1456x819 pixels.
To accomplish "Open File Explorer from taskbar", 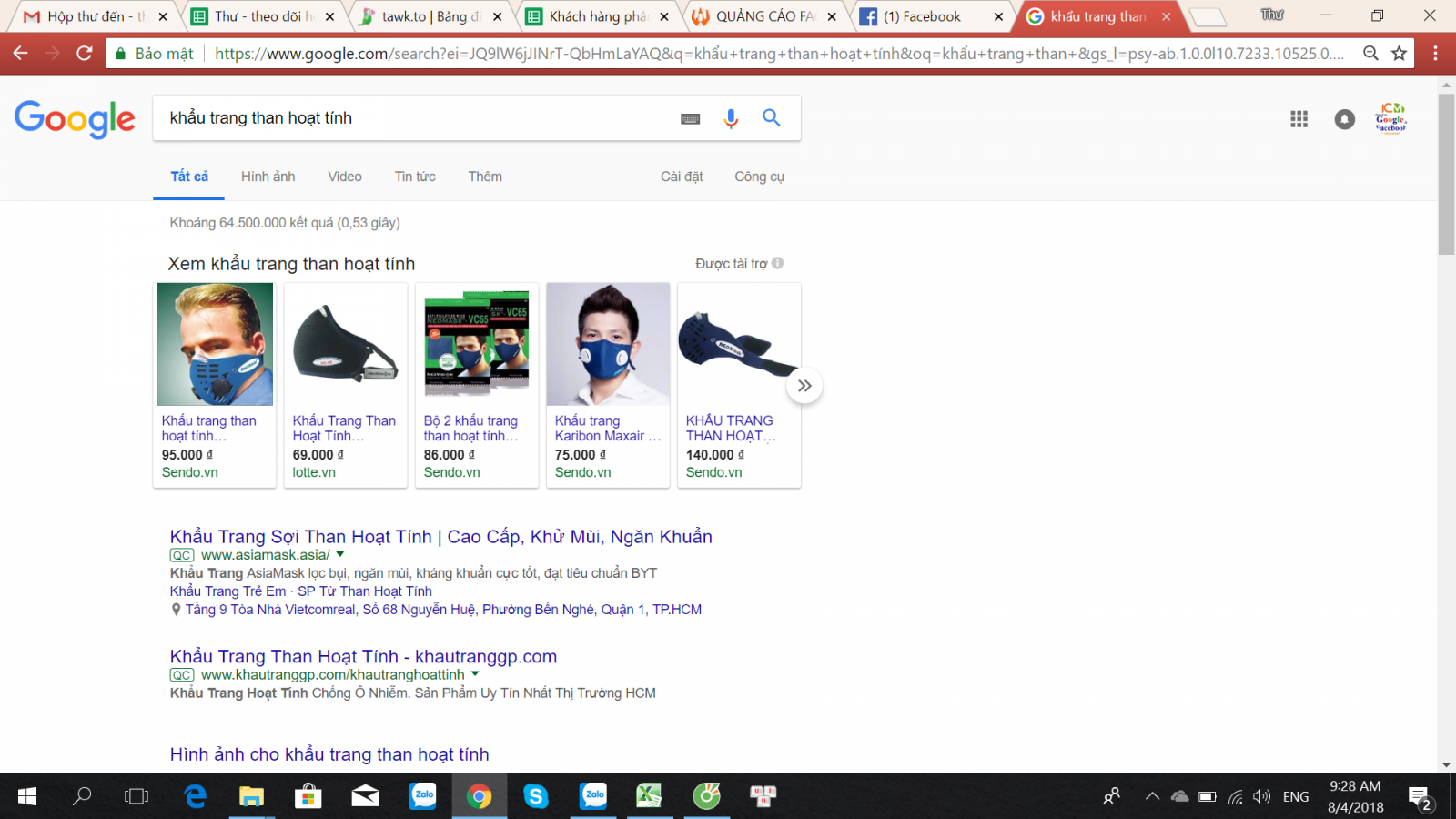I will point(251,796).
